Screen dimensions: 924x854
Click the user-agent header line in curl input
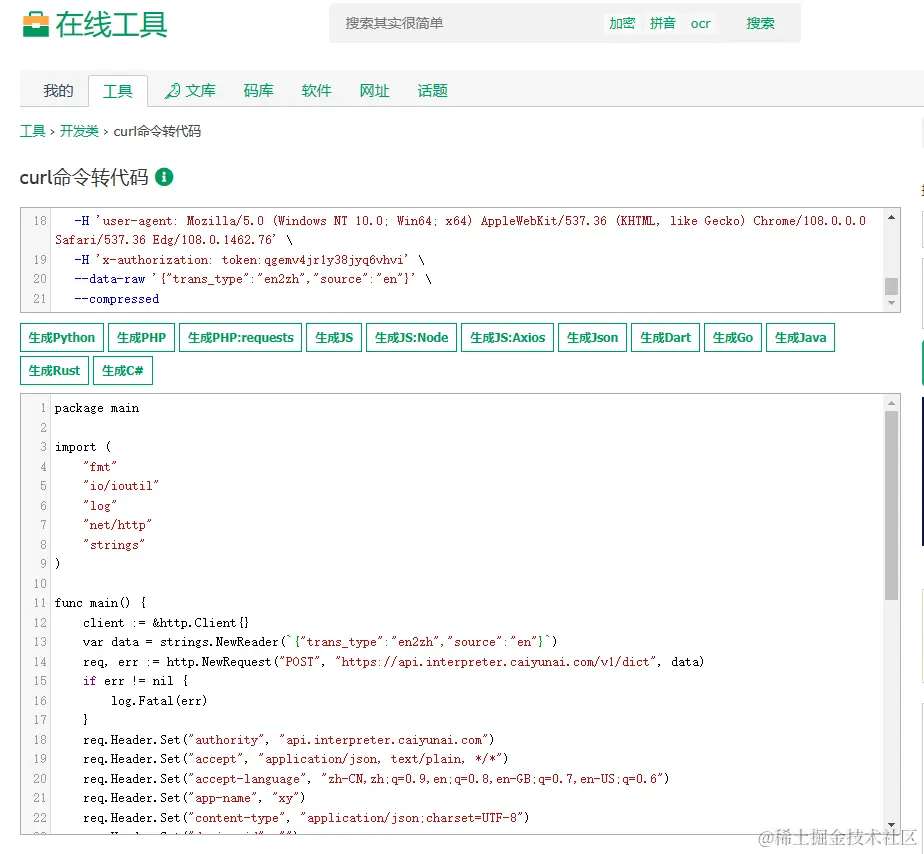point(461,230)
